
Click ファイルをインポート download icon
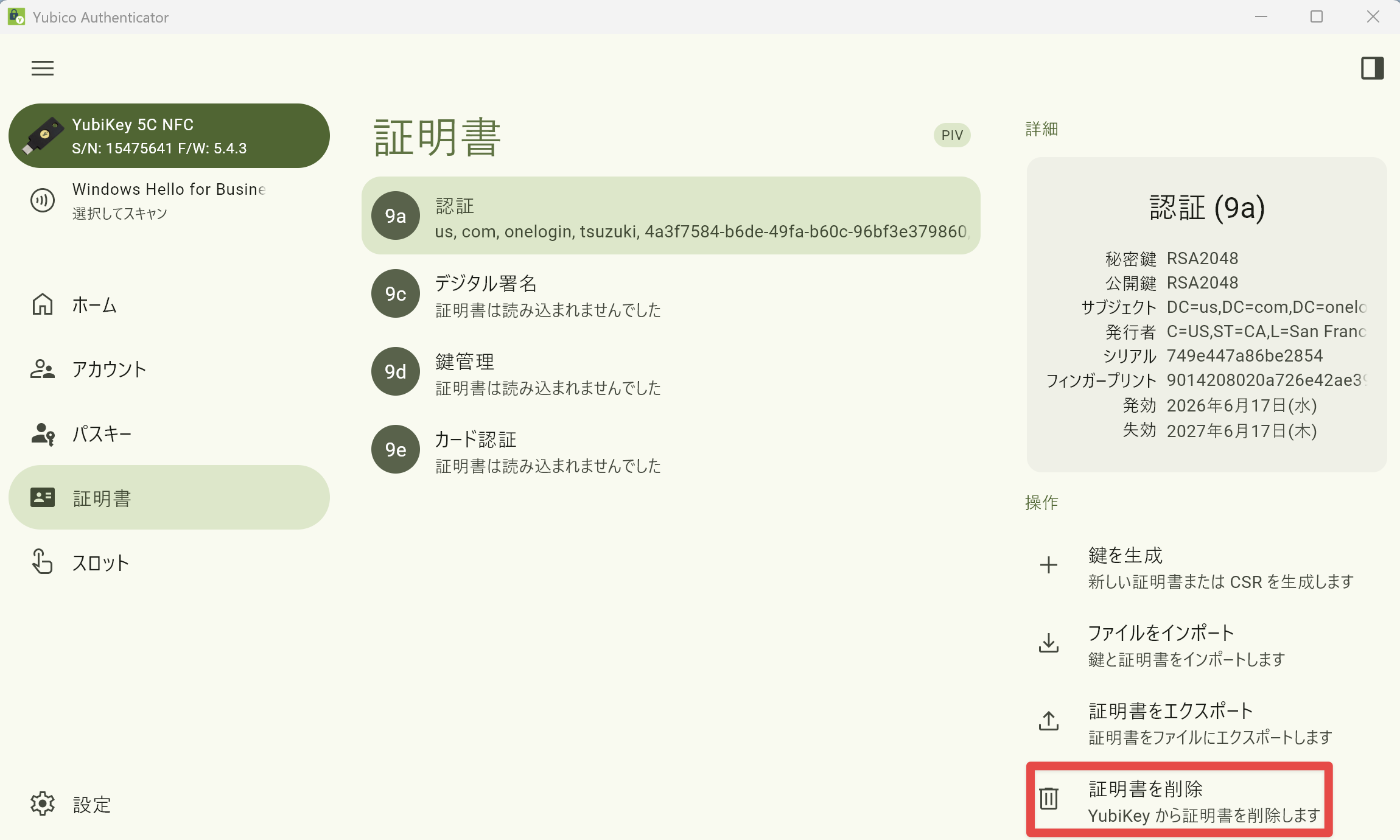[x=1048, y=643]
